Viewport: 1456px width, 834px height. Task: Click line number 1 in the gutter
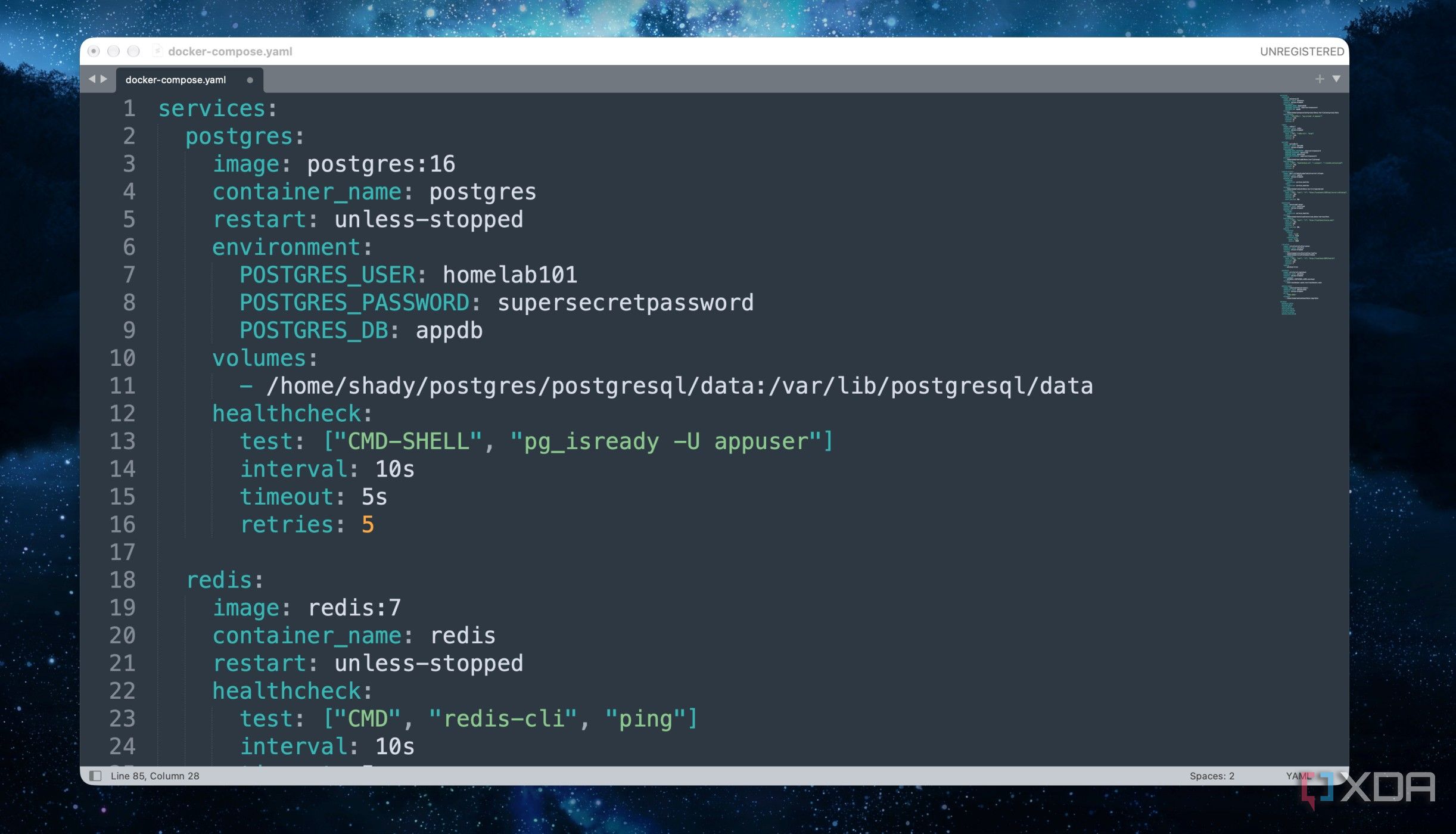coord(129,108)
